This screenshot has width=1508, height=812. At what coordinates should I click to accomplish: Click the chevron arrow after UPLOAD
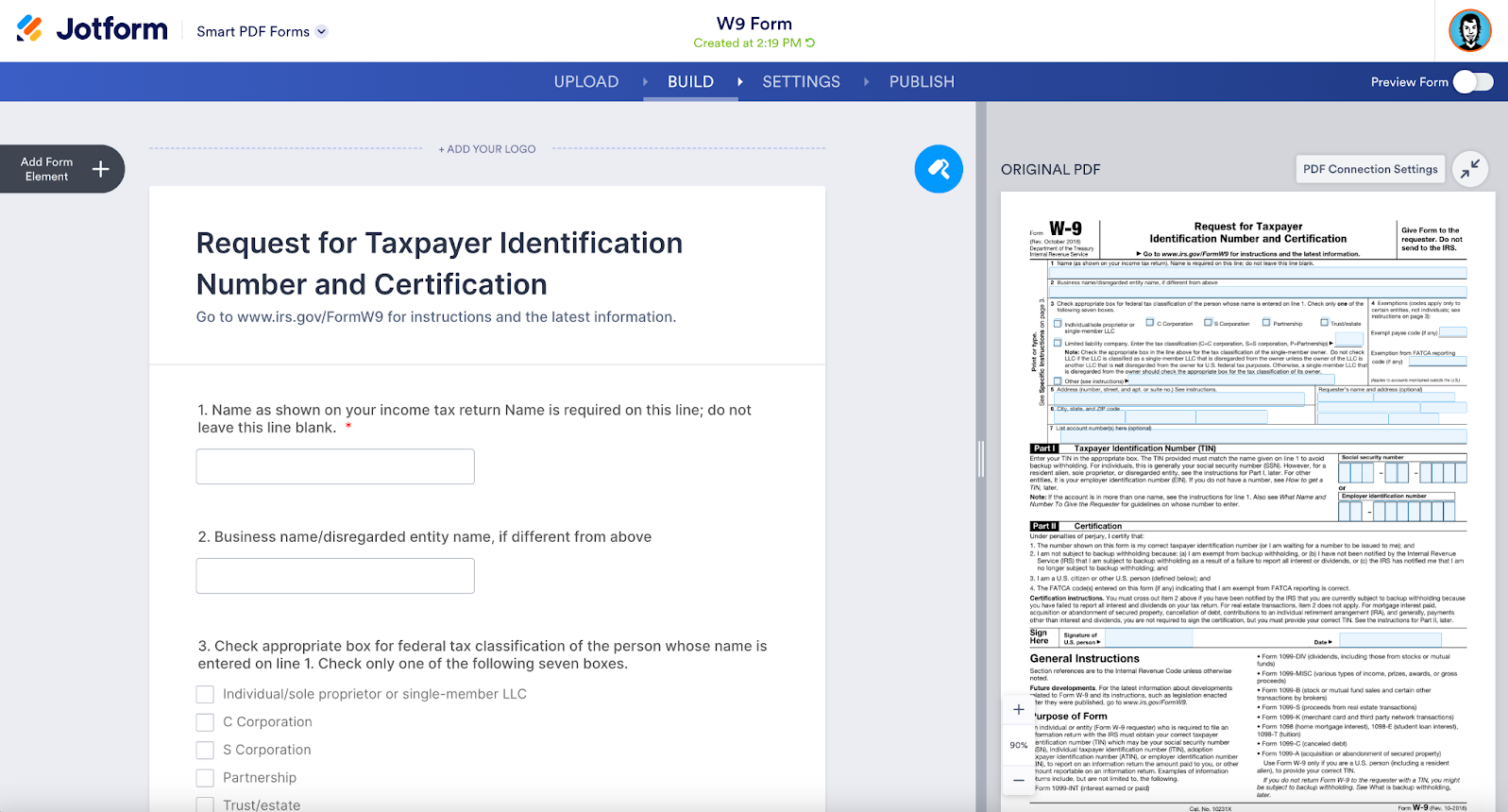pyautogui.click(x=645, y=82)
